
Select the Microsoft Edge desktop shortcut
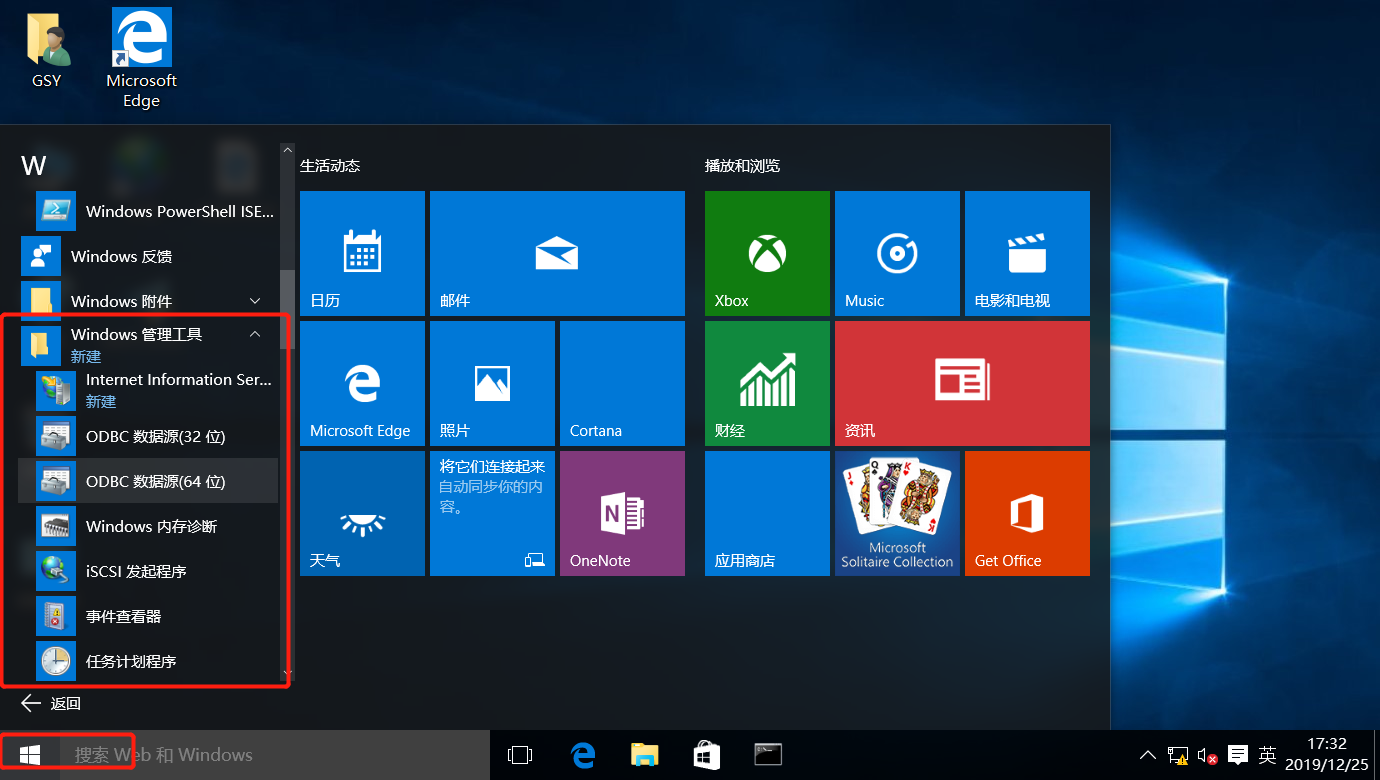(141, 58)
